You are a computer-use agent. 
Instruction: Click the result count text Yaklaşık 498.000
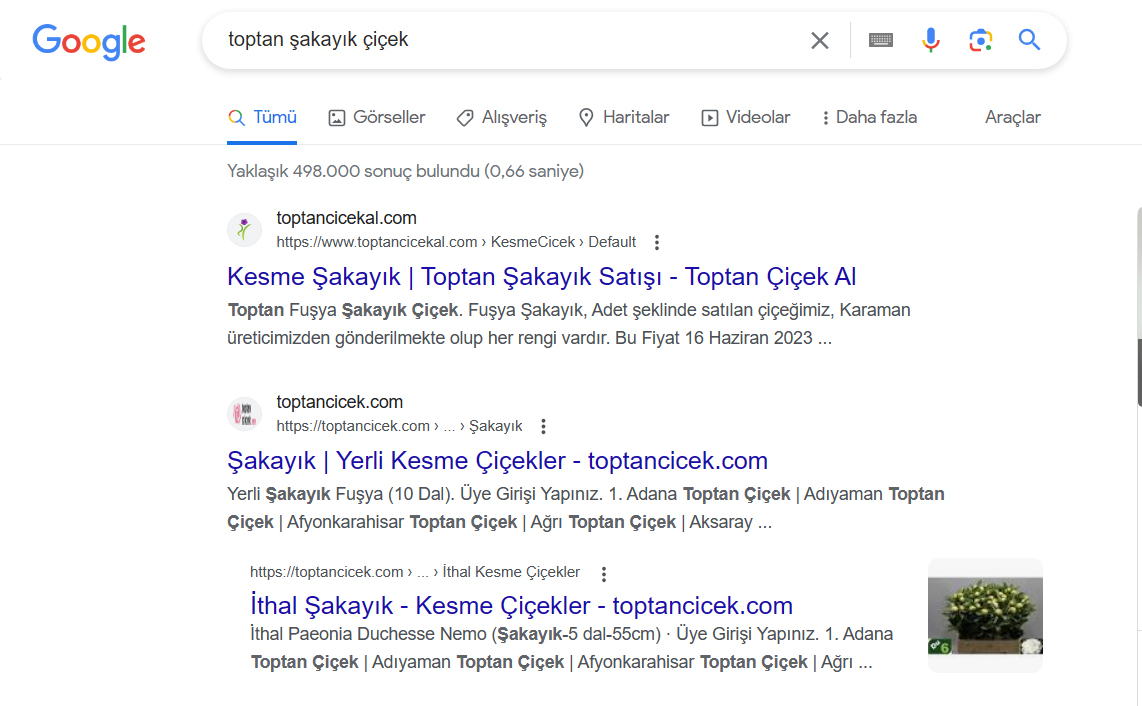406,171
